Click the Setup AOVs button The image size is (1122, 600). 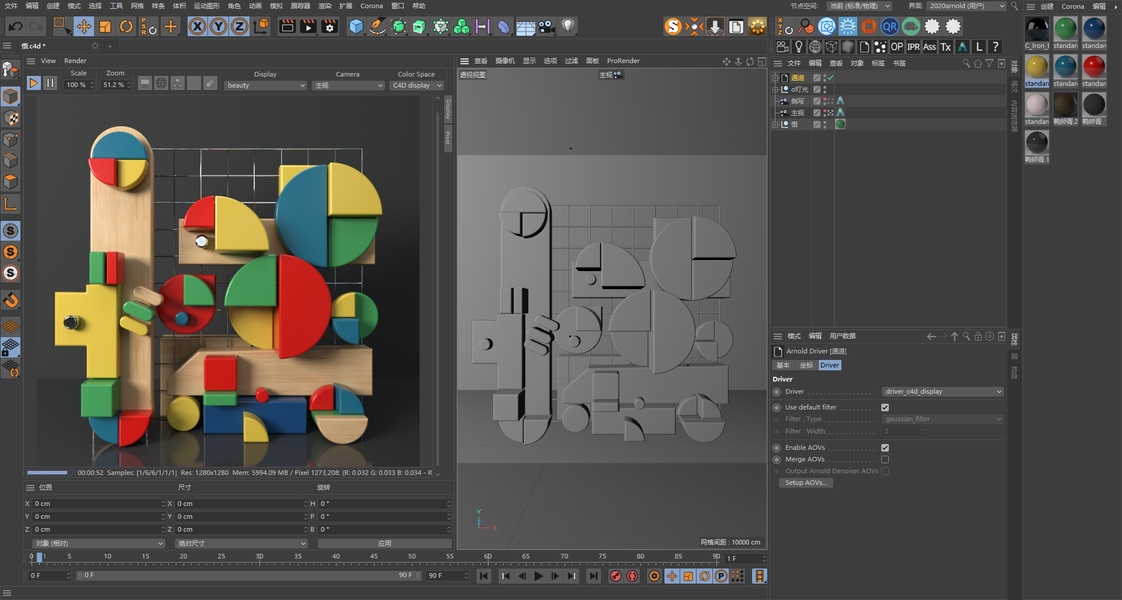(x=805, y=483)
